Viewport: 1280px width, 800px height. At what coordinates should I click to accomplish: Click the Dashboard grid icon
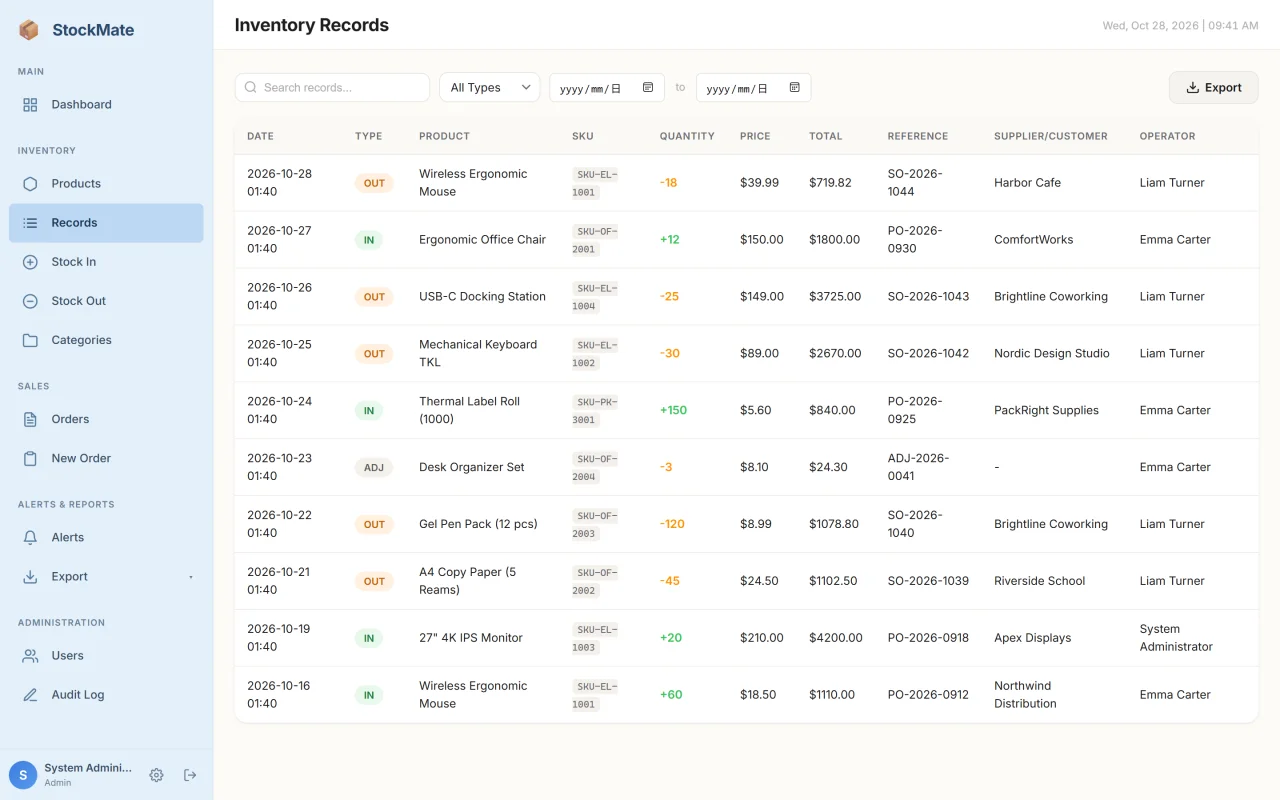click(30, 105)
